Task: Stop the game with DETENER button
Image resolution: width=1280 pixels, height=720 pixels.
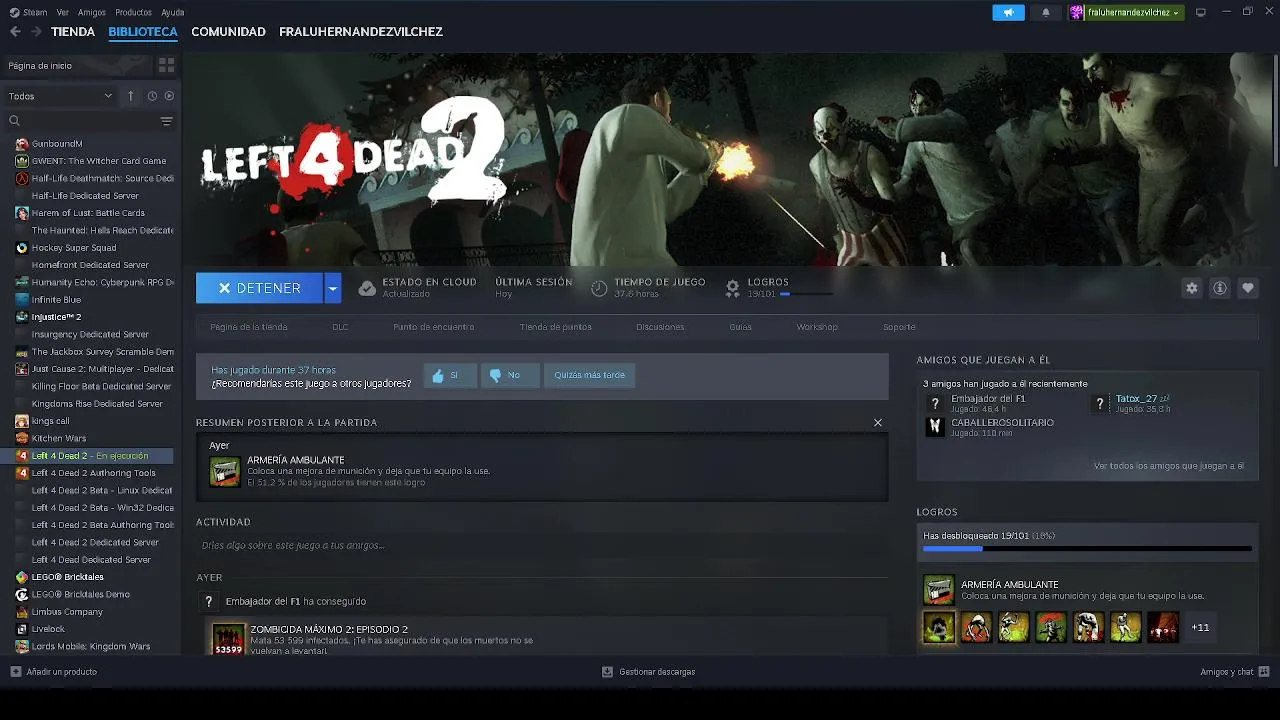Action: coord(259,288)
